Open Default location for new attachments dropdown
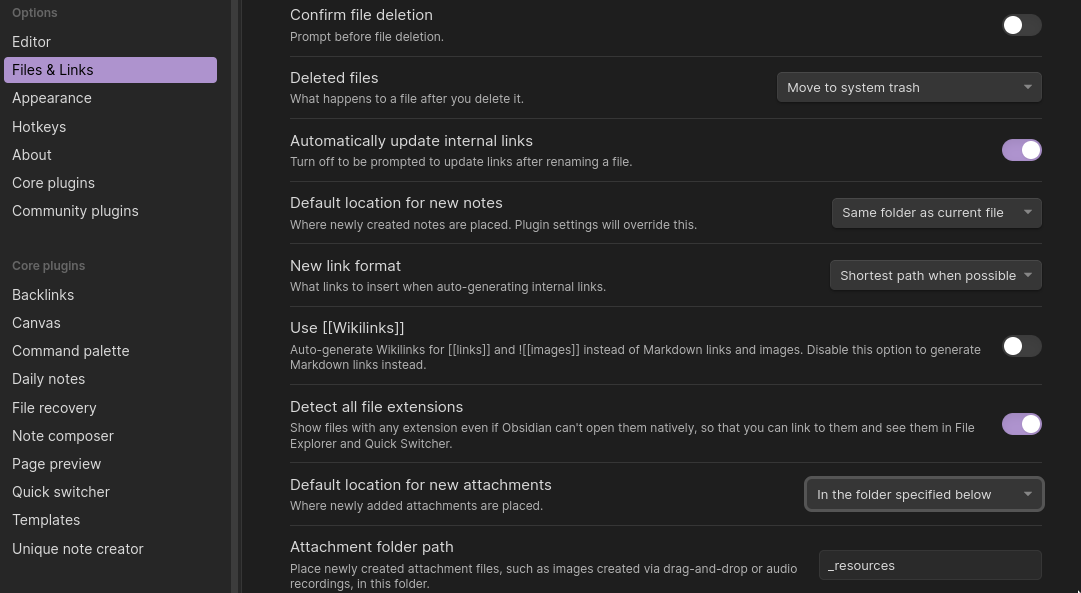Image resolution: width=1081 pixels, height=593 pixels. pyautogui.click(x=923, y=494)
